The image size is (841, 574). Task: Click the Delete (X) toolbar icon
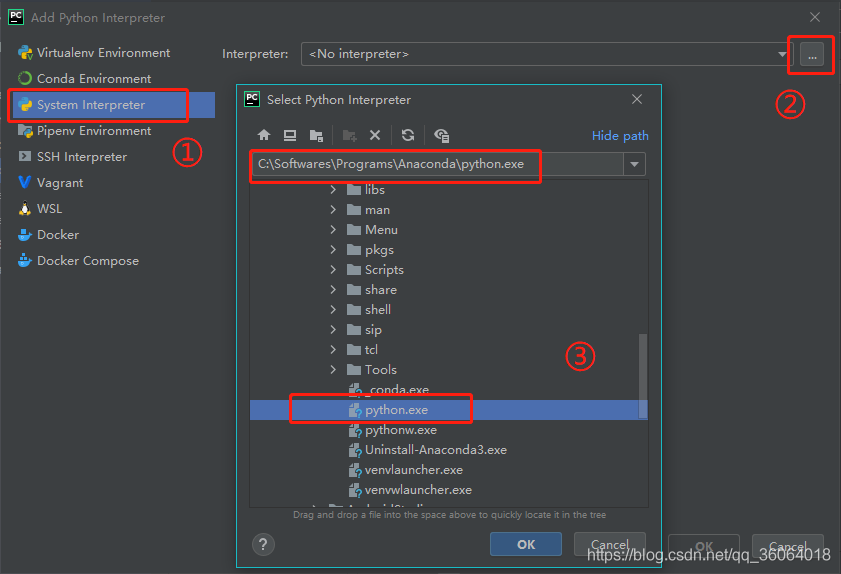(x=375, y=135)
